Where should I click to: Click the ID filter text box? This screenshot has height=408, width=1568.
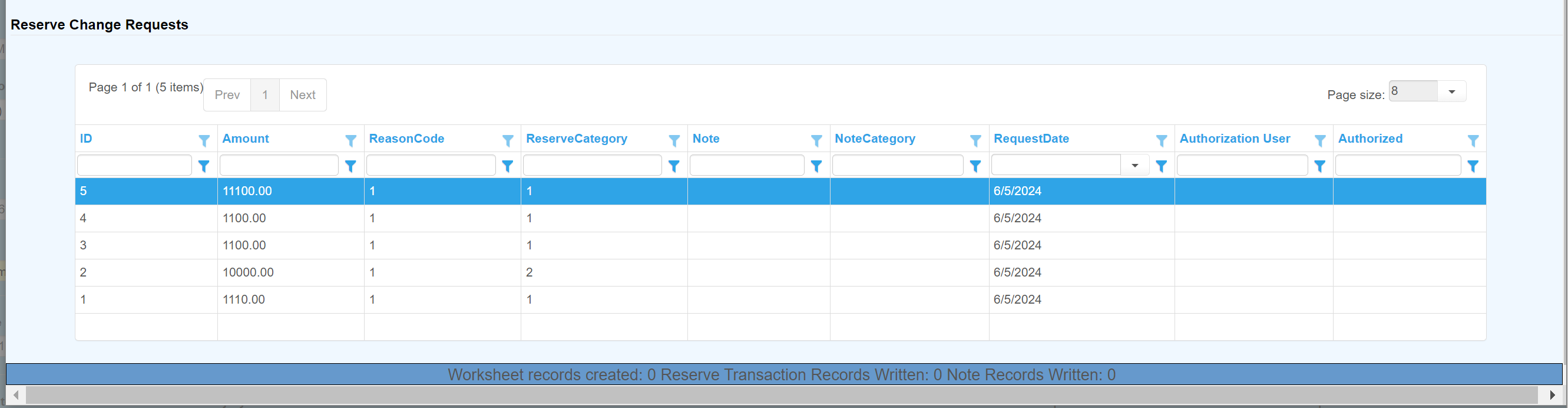pos(134,166)
